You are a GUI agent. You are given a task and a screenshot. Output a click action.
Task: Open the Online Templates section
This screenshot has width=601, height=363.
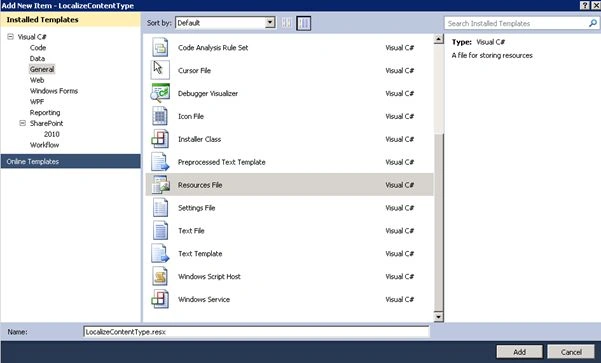tap(71, 161)
